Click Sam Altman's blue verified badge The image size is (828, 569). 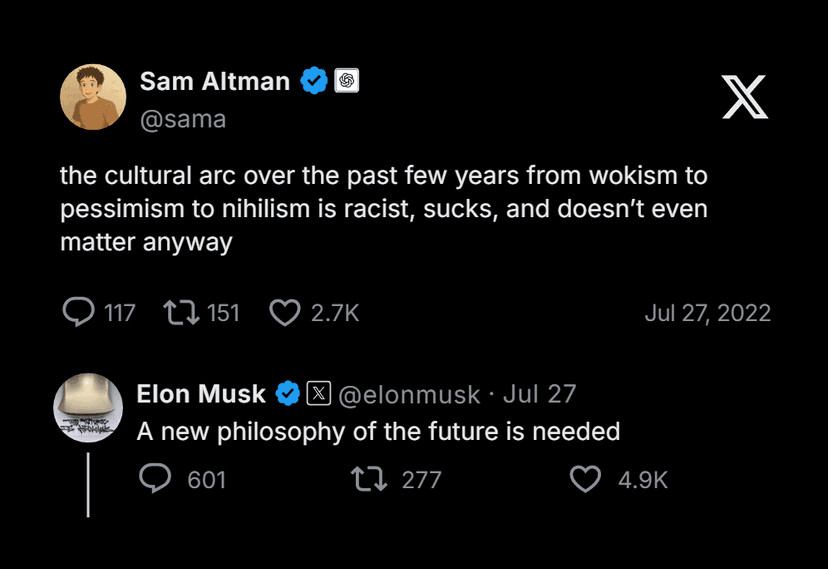pyautogui.click(x=315, y=81)
